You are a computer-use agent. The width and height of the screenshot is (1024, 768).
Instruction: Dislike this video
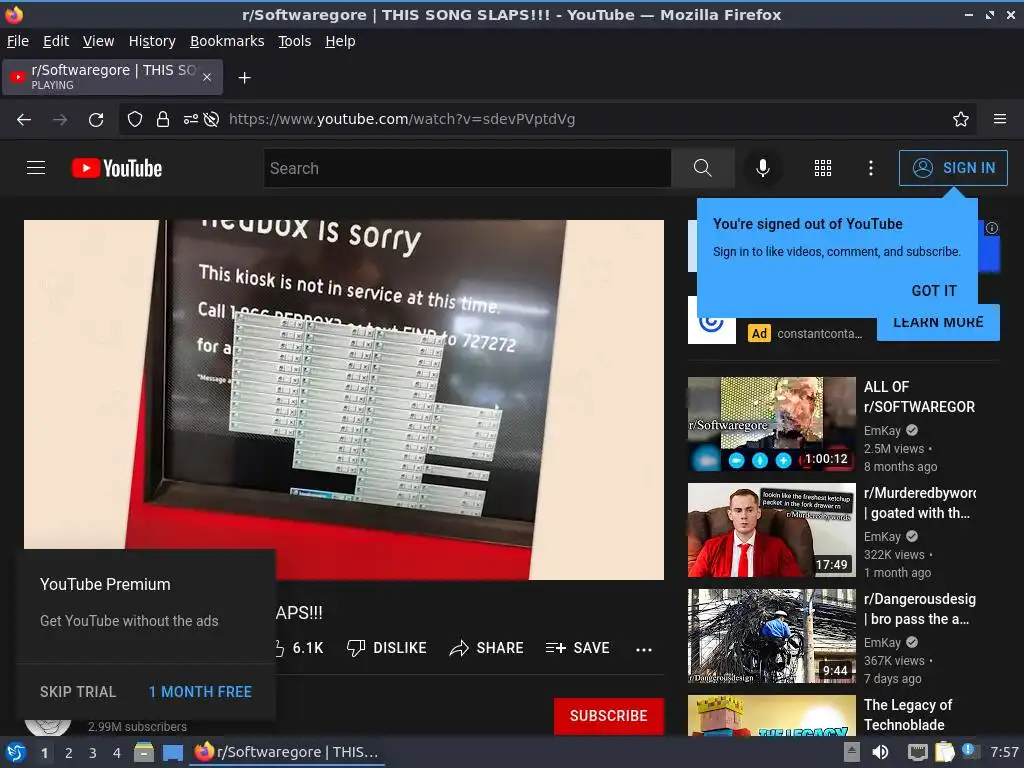click(x=387, y=648)
